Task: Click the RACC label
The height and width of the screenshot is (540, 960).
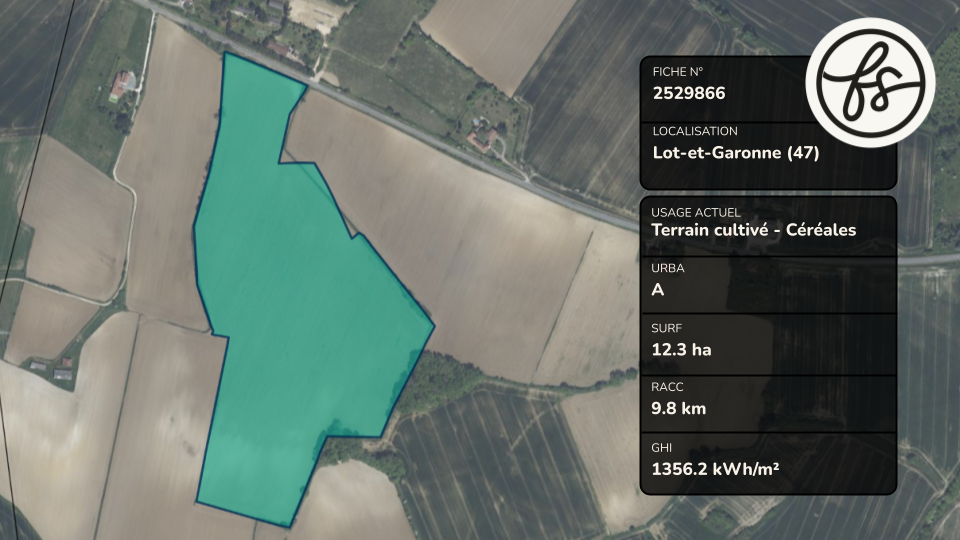Action: coord(667,387)
